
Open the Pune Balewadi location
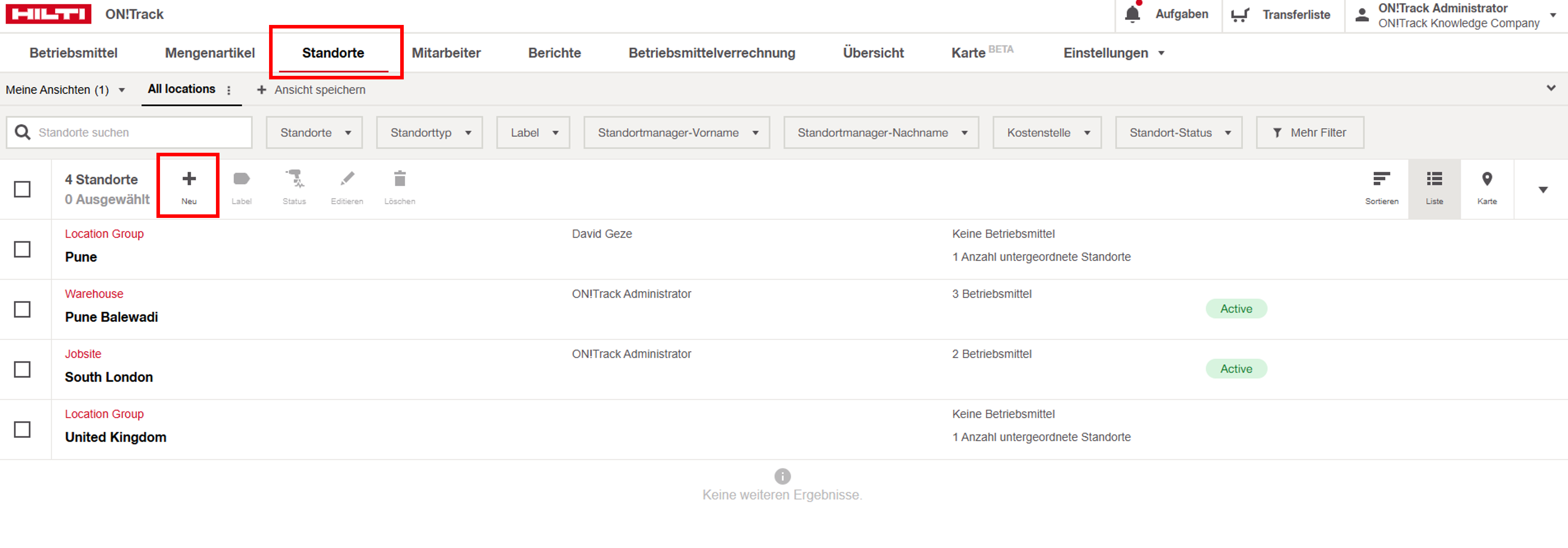coord(112,317)
